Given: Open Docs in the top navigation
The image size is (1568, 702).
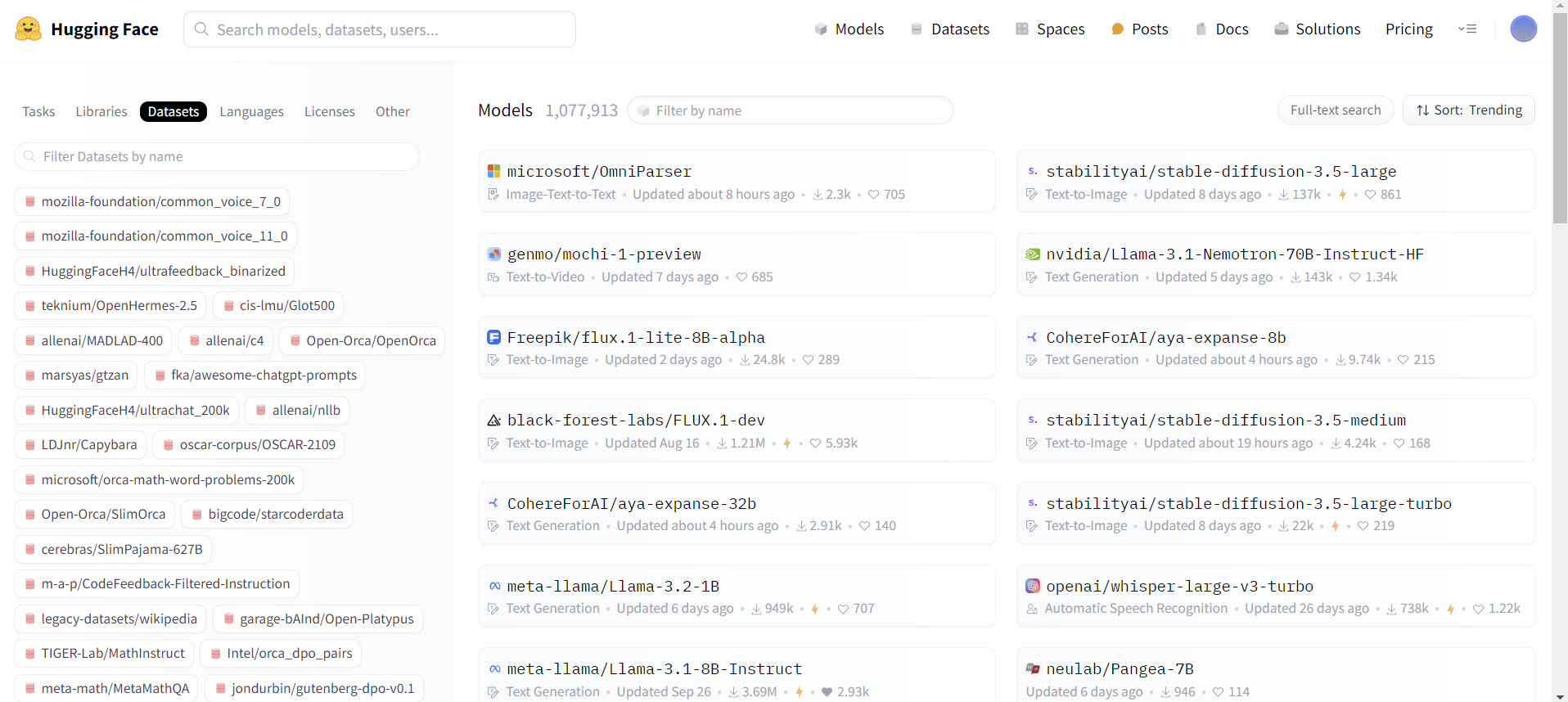Looking at the screenshot, I should tap(1222, 29).
